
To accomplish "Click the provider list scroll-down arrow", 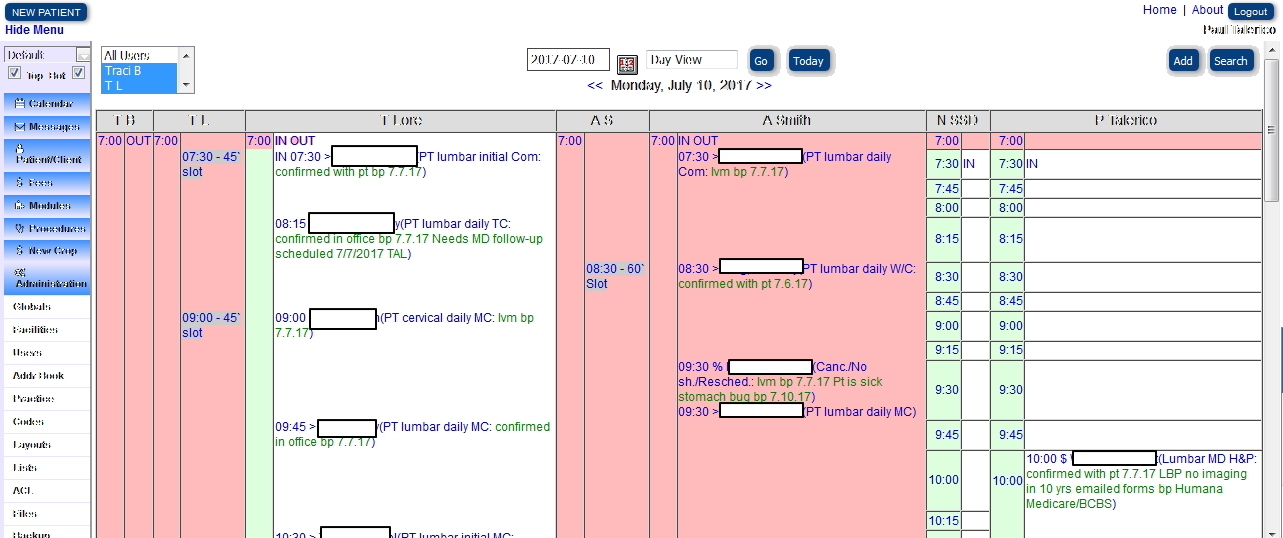I will click(x=186, y=86).
